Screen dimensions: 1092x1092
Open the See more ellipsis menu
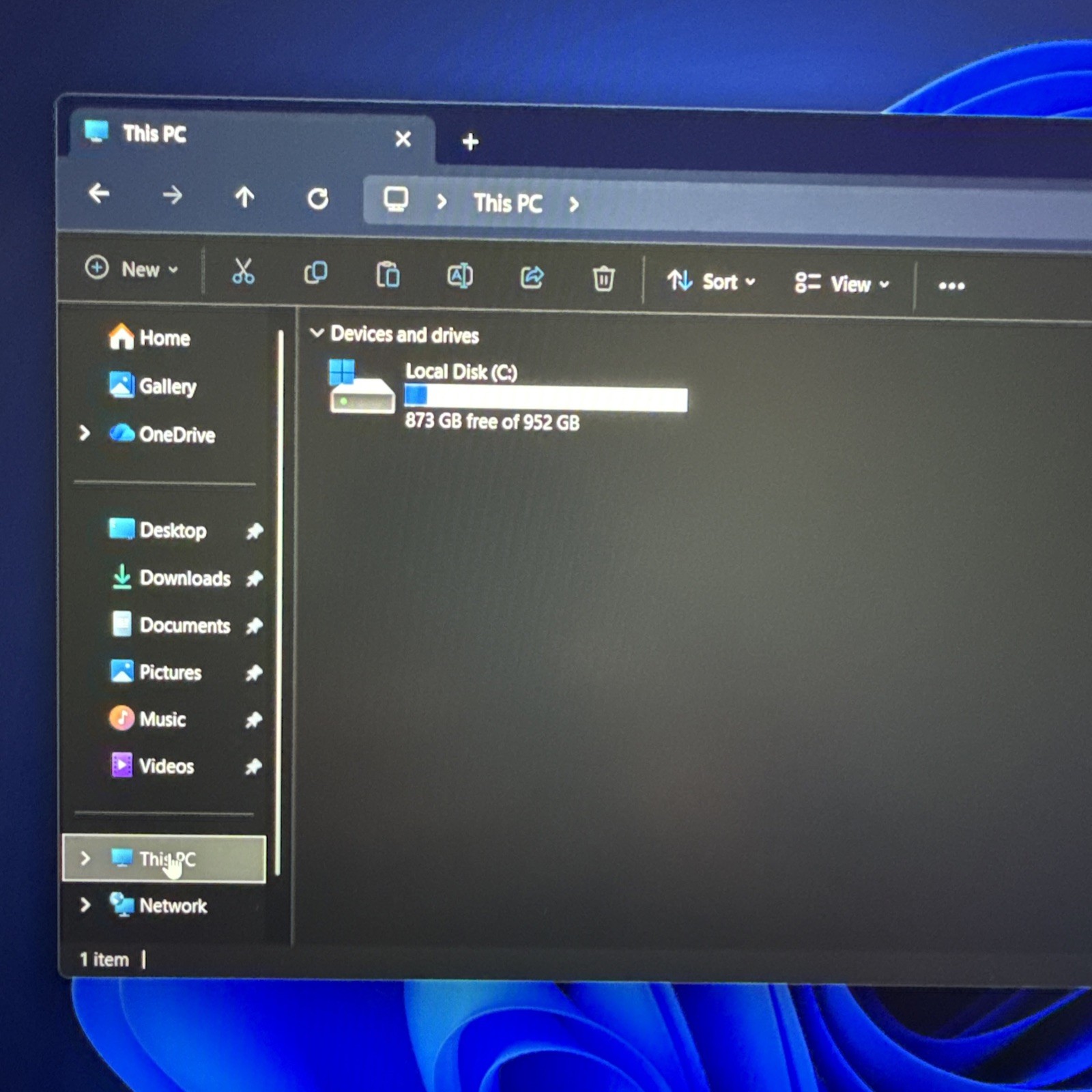(x=951, y=286)
